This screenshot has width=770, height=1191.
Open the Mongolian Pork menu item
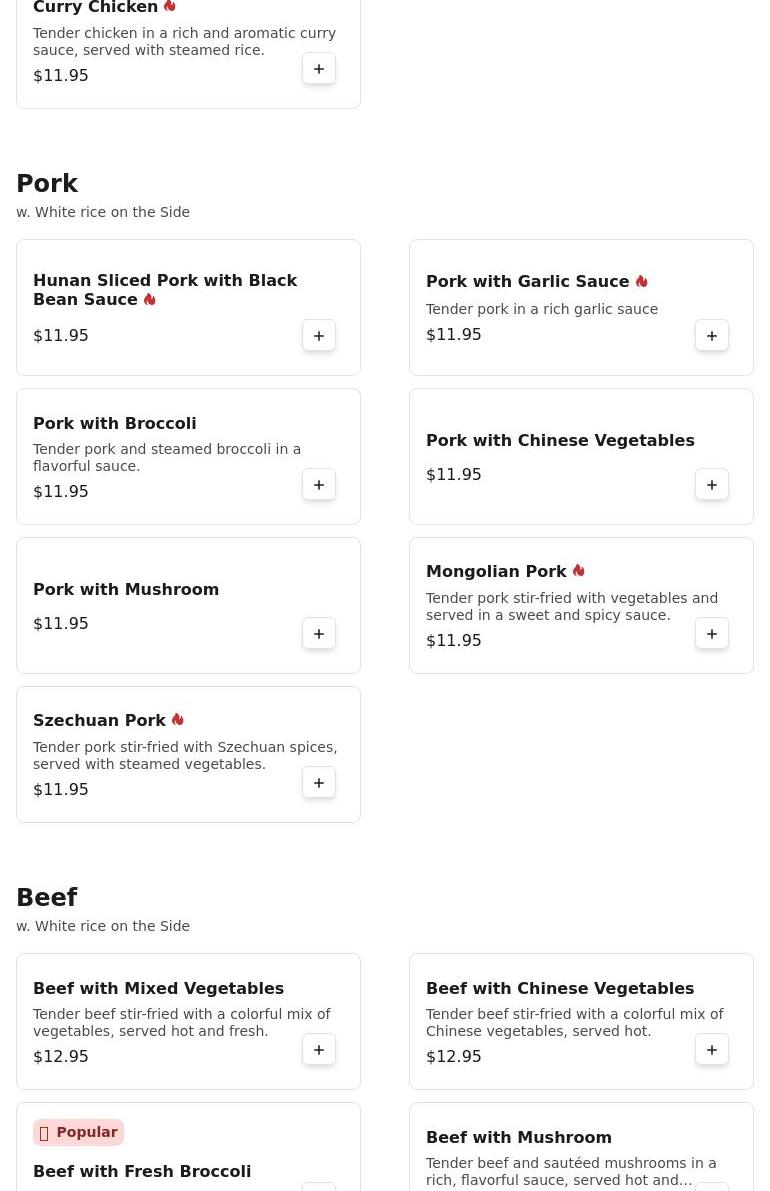496,572
